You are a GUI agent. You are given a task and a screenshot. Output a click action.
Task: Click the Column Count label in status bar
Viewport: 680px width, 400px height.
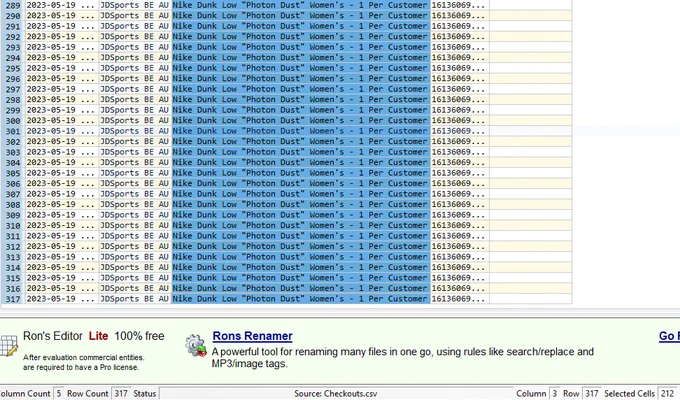click(25, 393)
